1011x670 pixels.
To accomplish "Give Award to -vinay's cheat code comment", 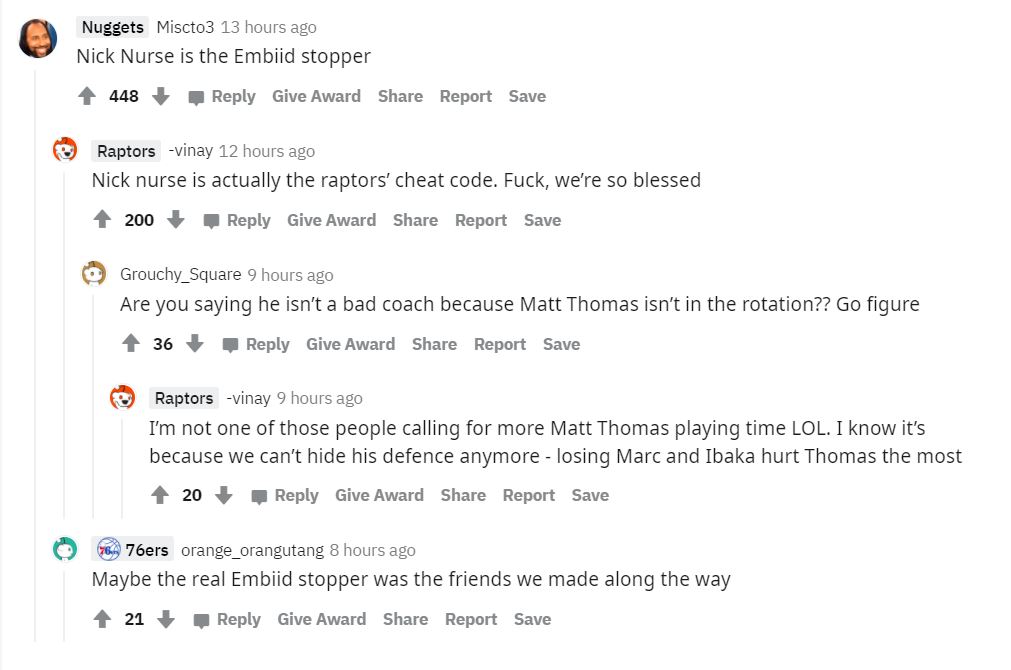I will [331, 220].
